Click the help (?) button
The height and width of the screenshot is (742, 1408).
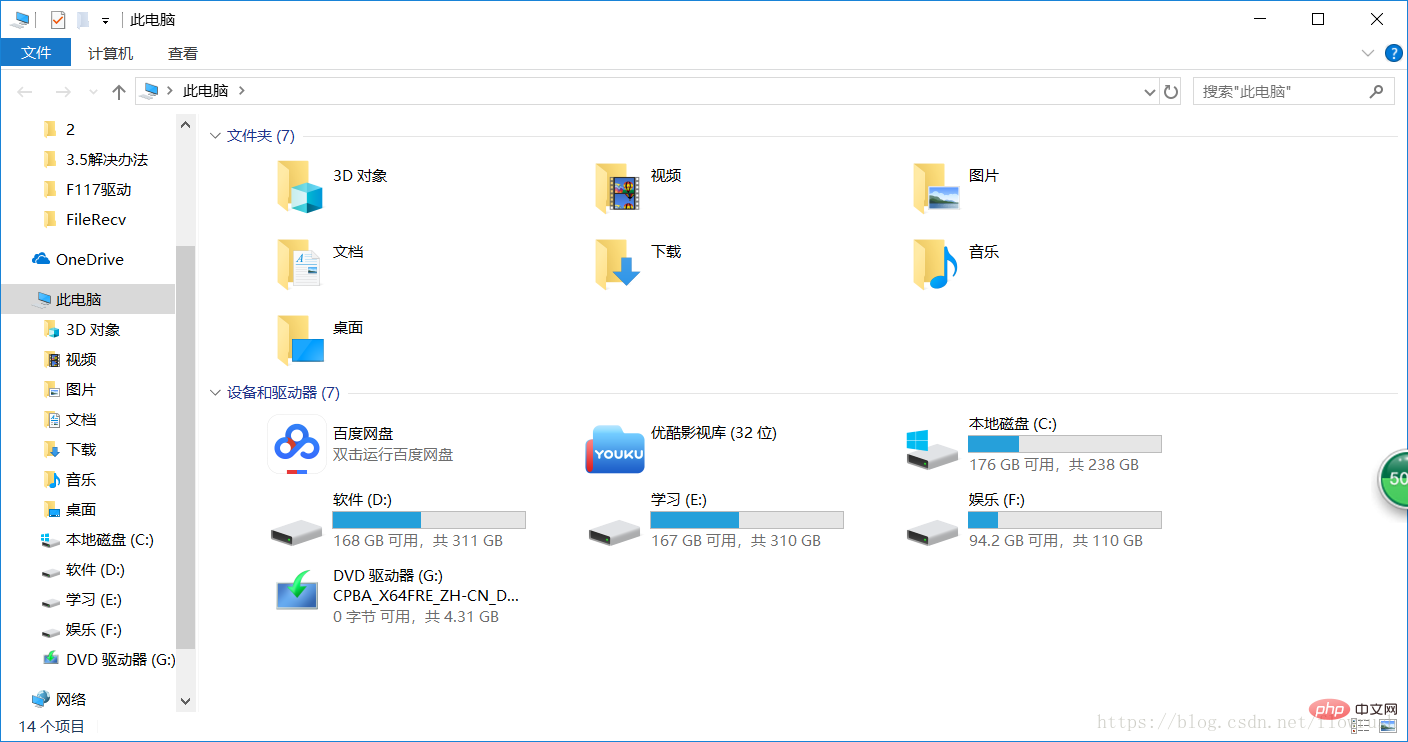[x=1394, y=53]
